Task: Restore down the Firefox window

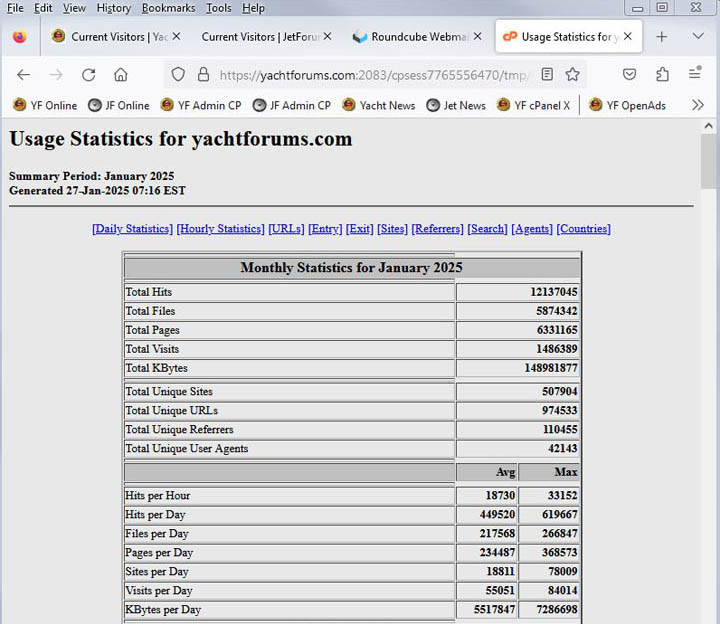Action: click(662, 7)
